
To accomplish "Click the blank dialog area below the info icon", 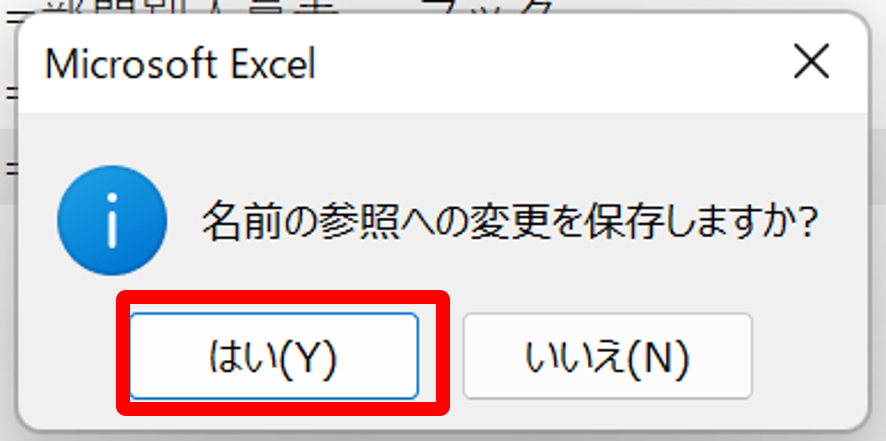I will [x=68, y=294].
